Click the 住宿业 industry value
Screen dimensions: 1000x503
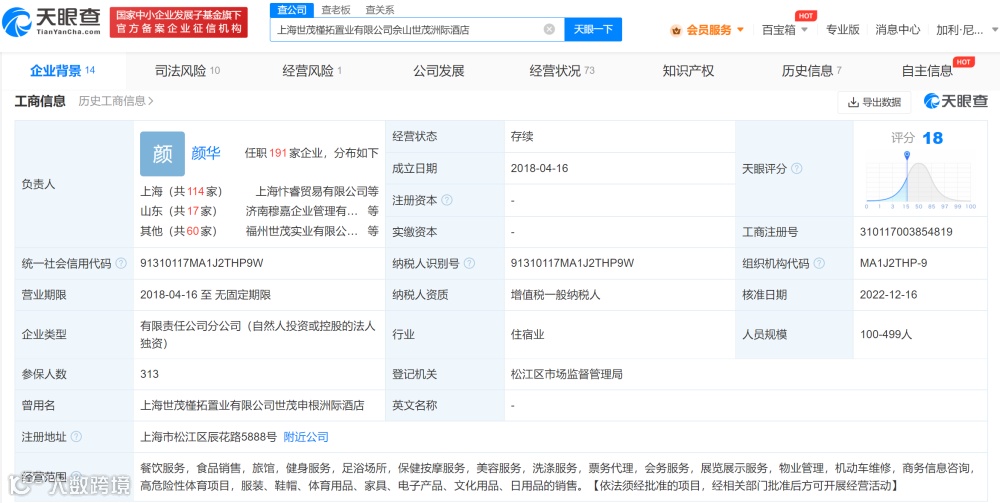527,334
